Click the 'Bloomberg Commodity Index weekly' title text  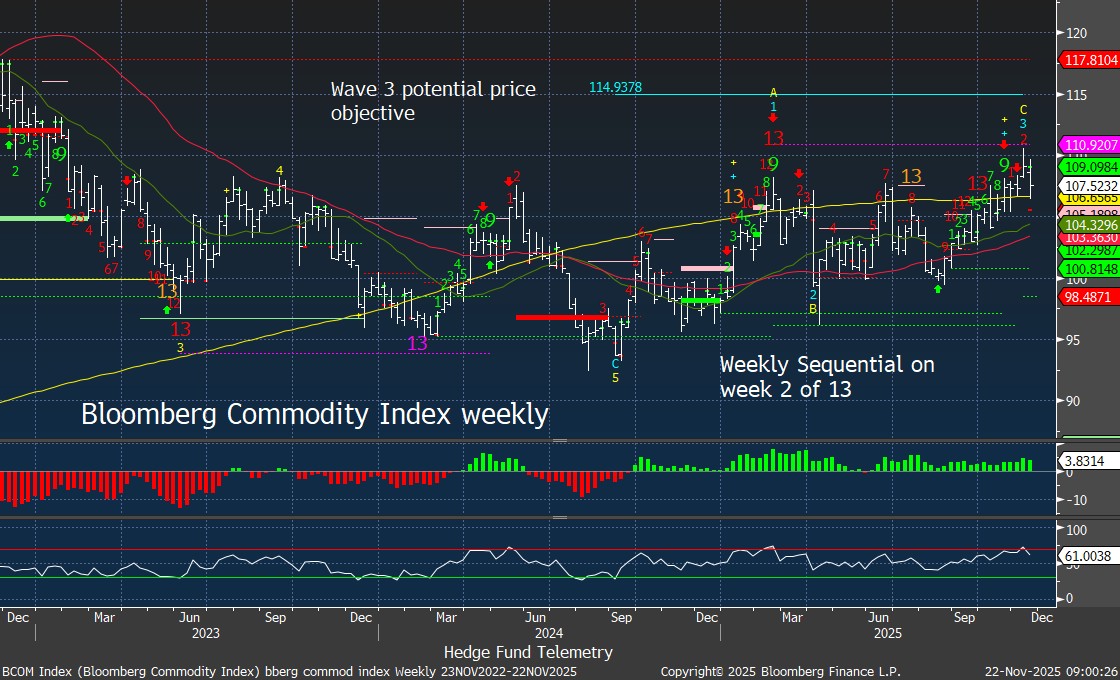tap(314, 413)
